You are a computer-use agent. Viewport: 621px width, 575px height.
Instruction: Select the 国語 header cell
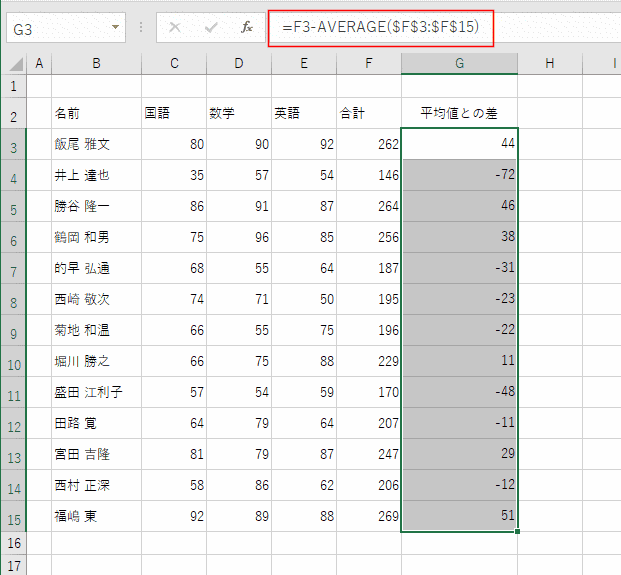(174, 114)
